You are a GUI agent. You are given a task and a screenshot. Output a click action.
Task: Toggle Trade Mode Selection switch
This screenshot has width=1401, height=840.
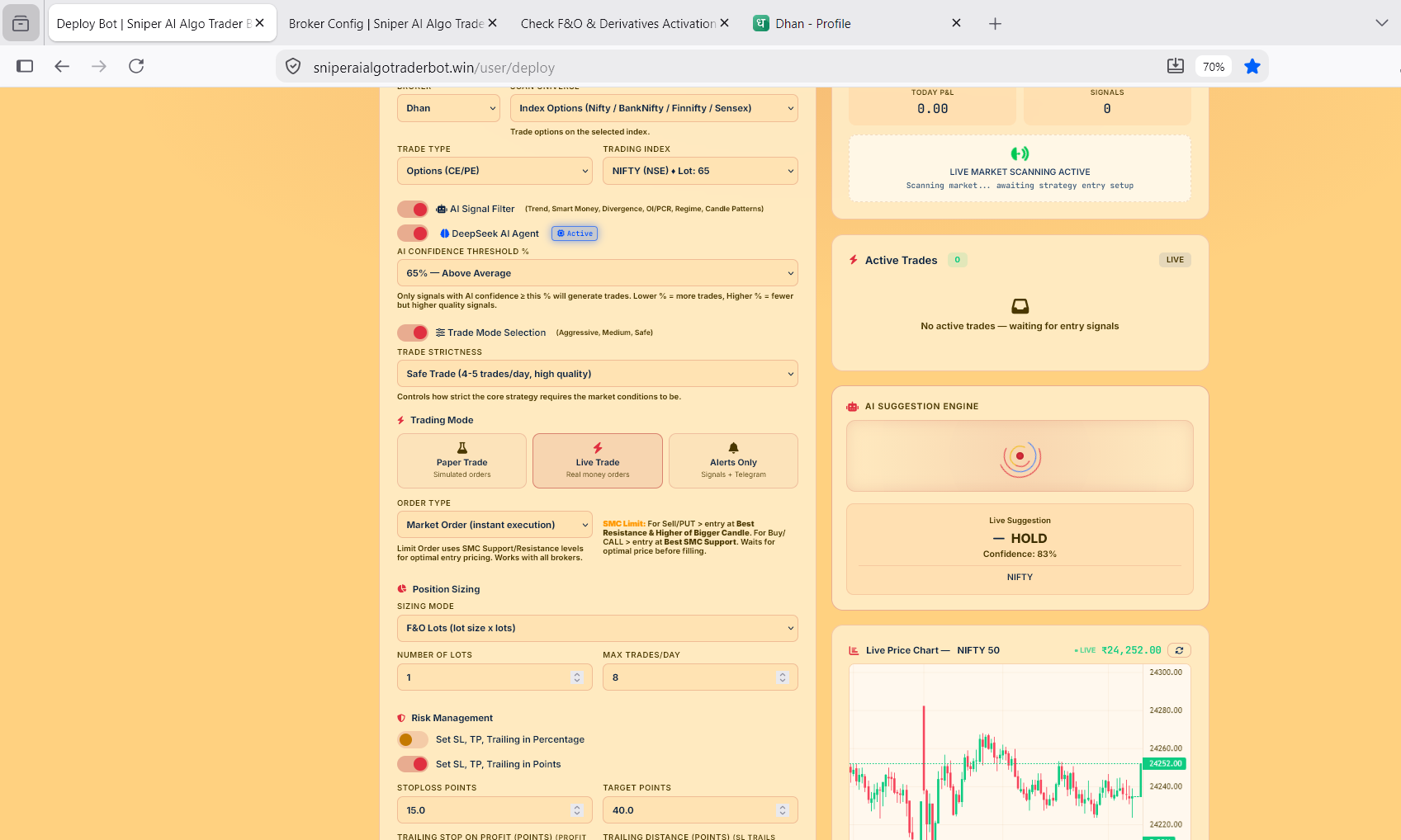[413, 333]
